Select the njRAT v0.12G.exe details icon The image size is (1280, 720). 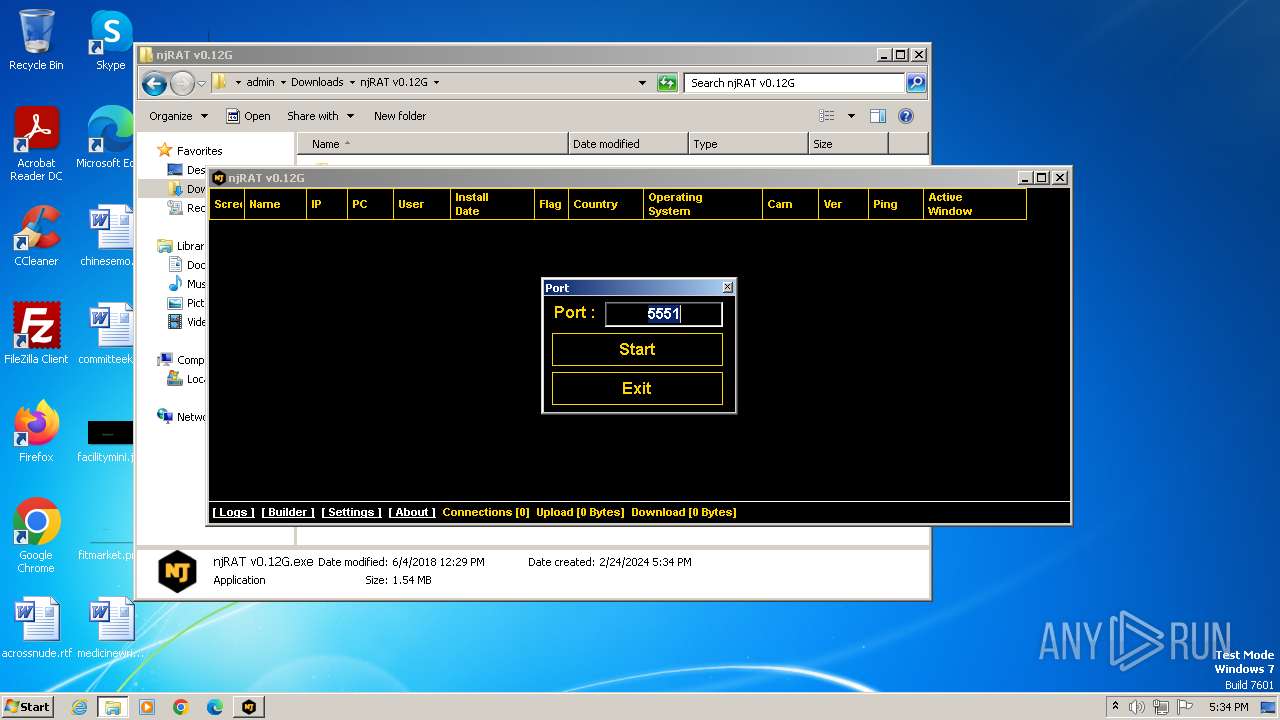coord(178,571)
